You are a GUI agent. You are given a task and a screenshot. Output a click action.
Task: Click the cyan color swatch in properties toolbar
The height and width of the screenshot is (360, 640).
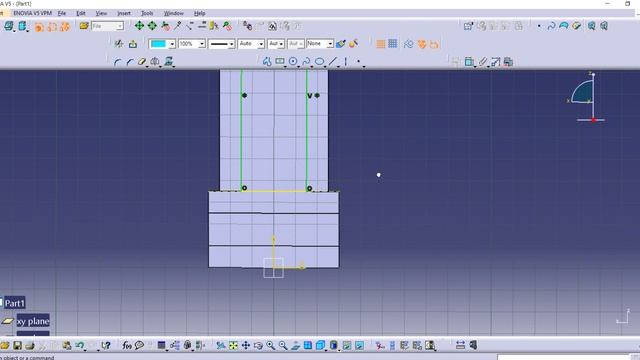click(x=158, y=44)
